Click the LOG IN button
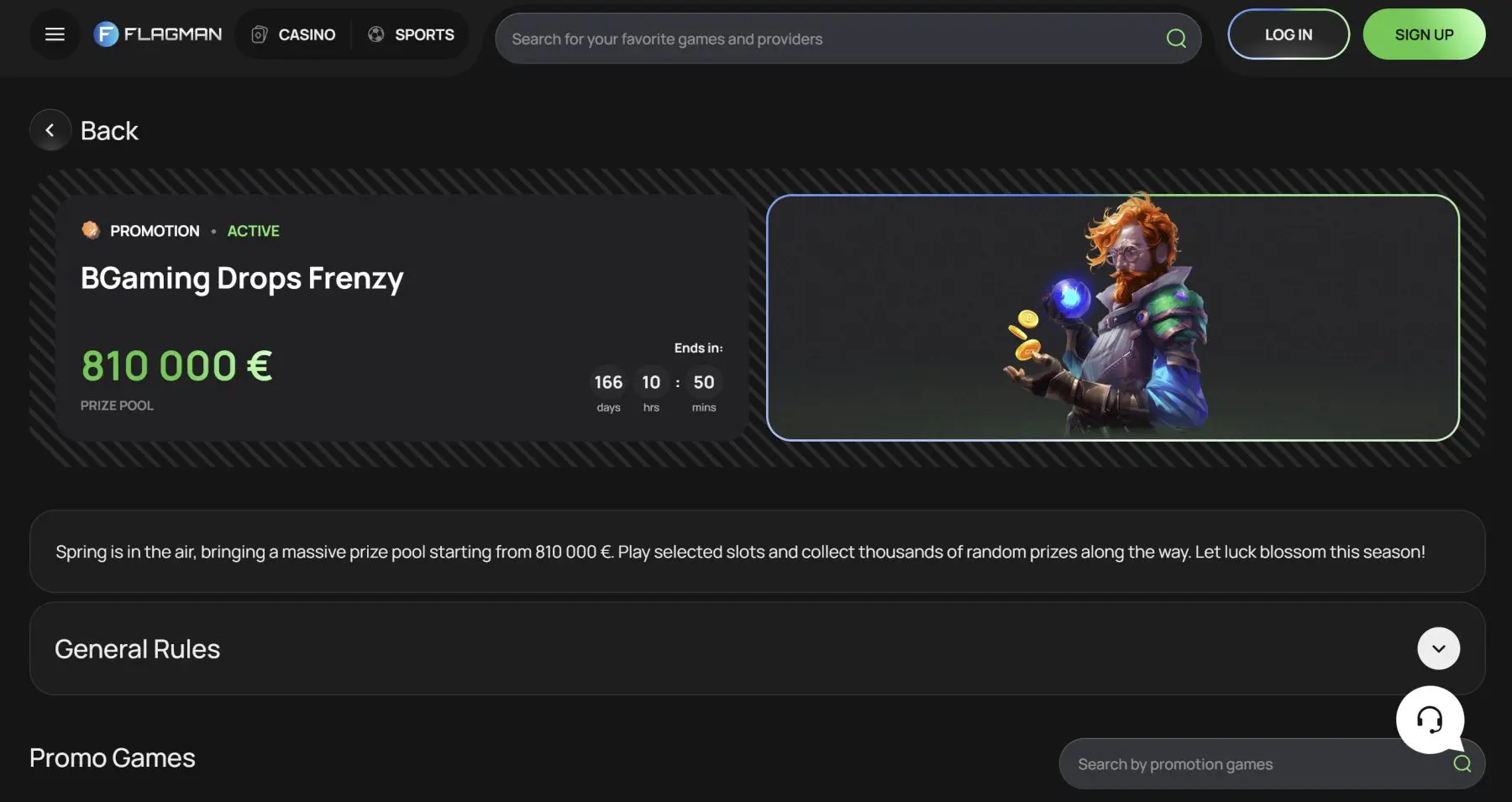 click(x=1289, y=34)
